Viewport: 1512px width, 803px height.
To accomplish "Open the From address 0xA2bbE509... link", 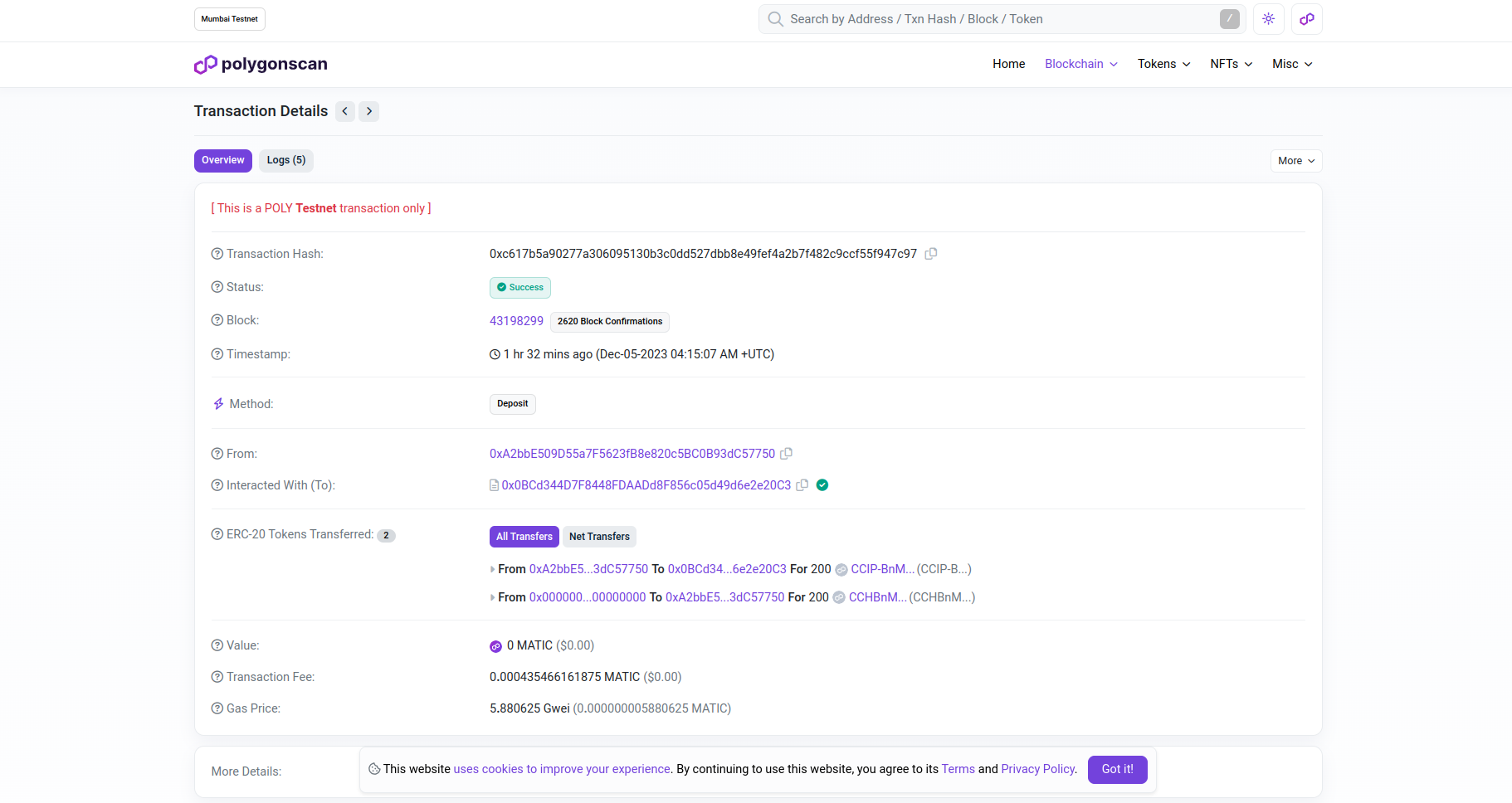I will (x=632, y=454).
